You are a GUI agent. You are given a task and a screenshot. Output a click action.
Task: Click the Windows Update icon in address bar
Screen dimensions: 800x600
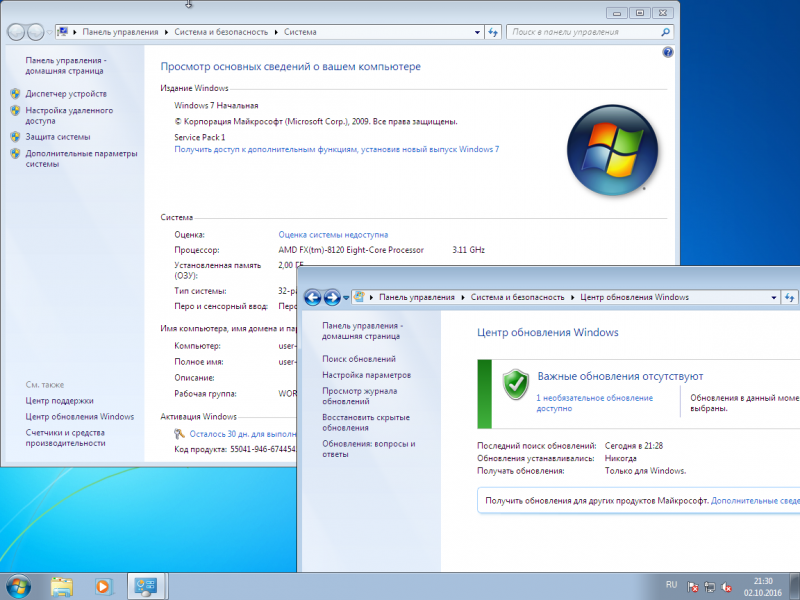point(359,296)
